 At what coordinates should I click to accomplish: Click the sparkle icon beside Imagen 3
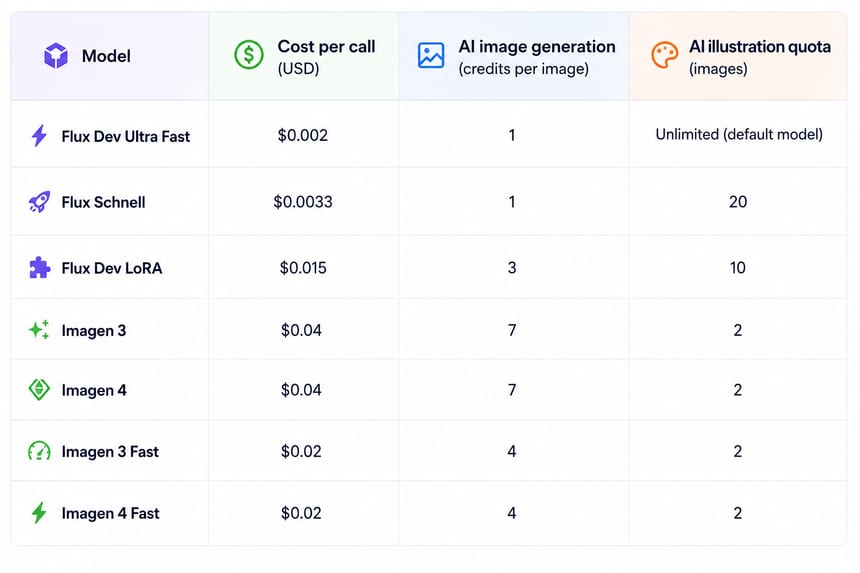tap(39, 330)
